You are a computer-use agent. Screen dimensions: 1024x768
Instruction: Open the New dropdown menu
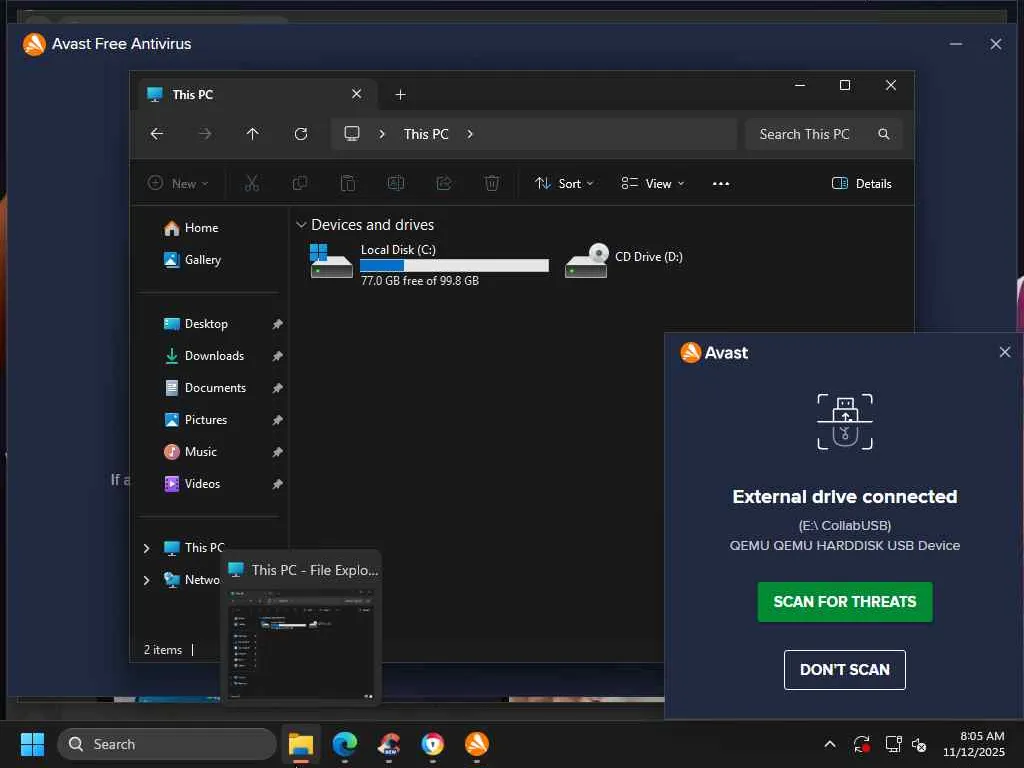[178, 184]
